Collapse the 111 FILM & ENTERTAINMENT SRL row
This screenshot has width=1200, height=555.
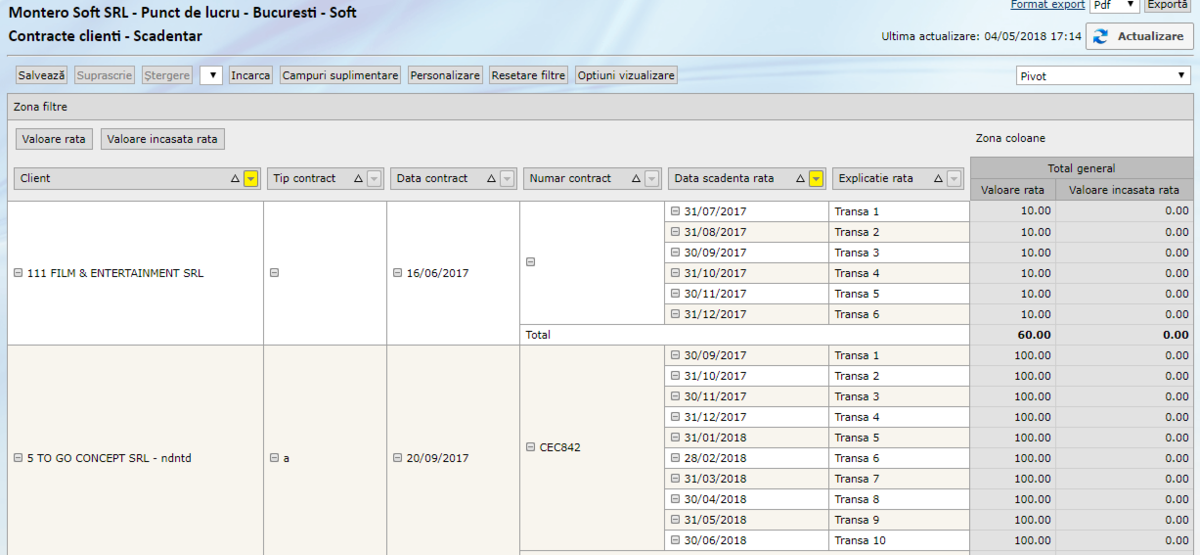(18, 273)
